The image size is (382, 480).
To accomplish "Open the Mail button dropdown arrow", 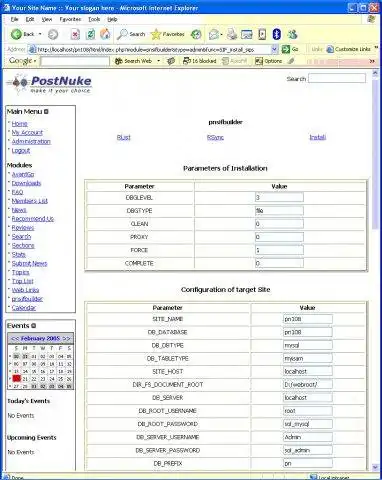I will [221, 34].
